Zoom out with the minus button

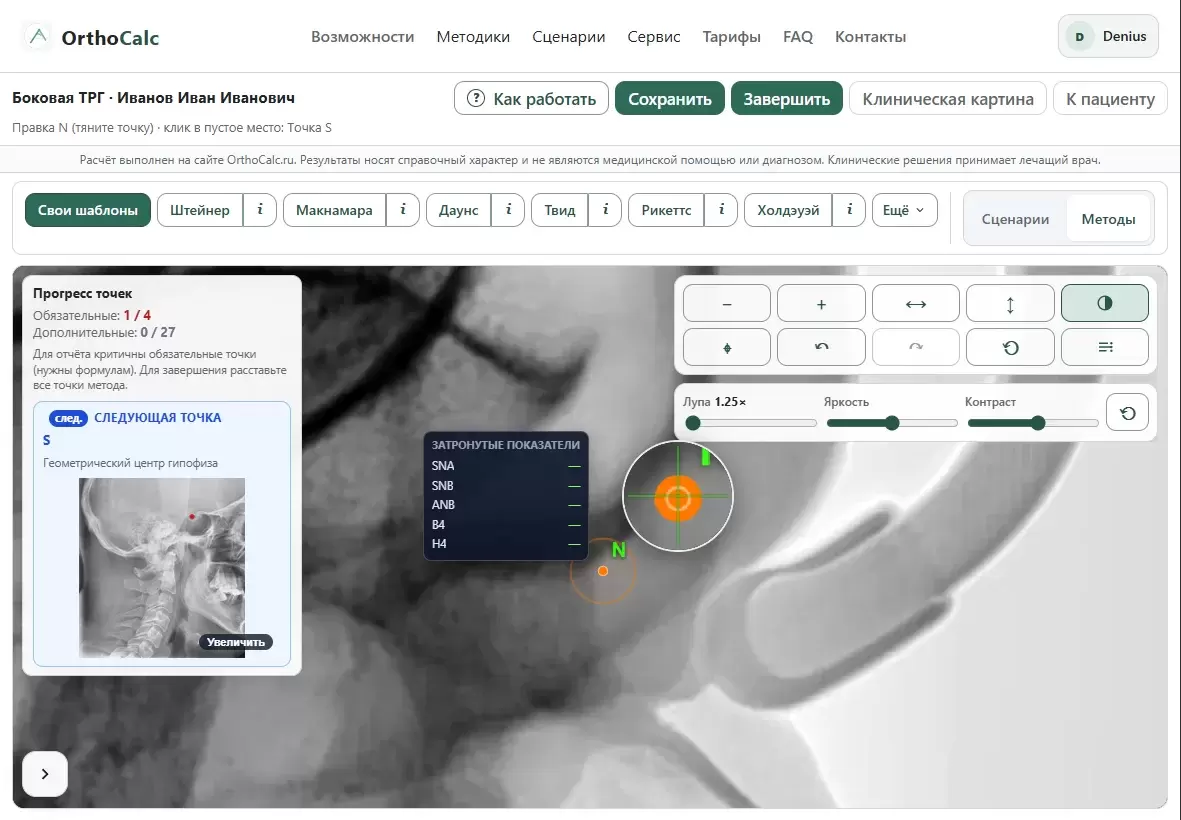click(x=727, y=303)
